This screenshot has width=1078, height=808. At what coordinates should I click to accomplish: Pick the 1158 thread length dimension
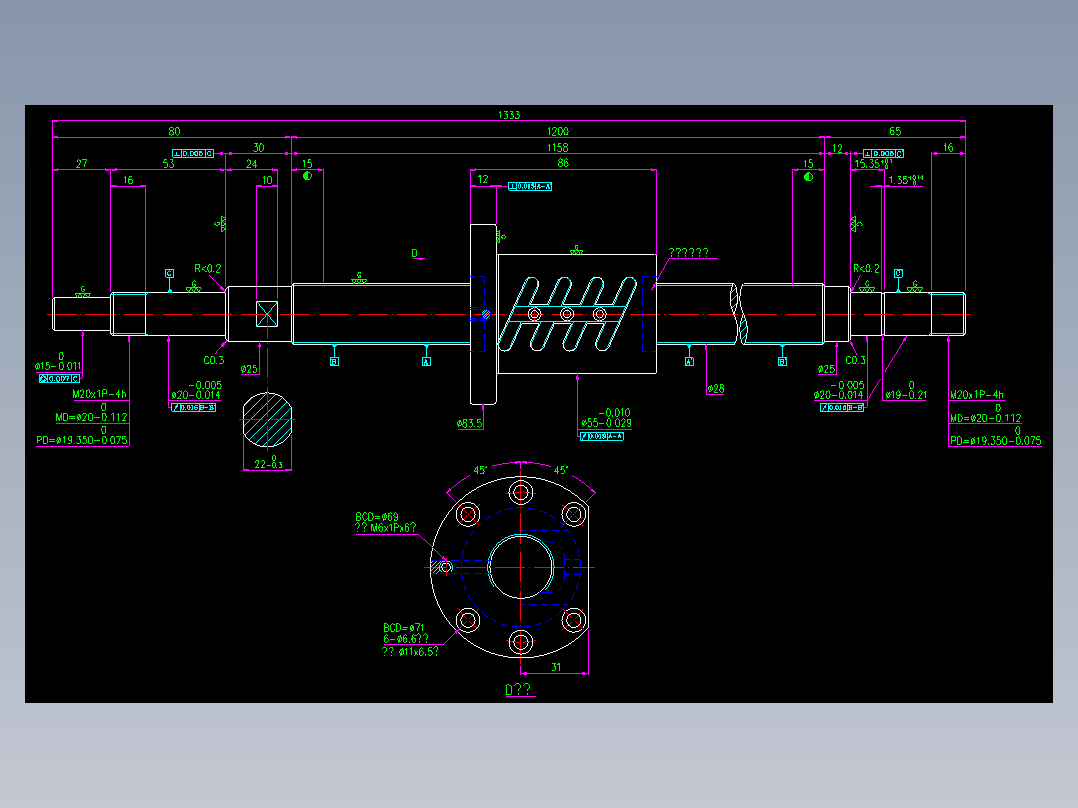coord(558,148)
